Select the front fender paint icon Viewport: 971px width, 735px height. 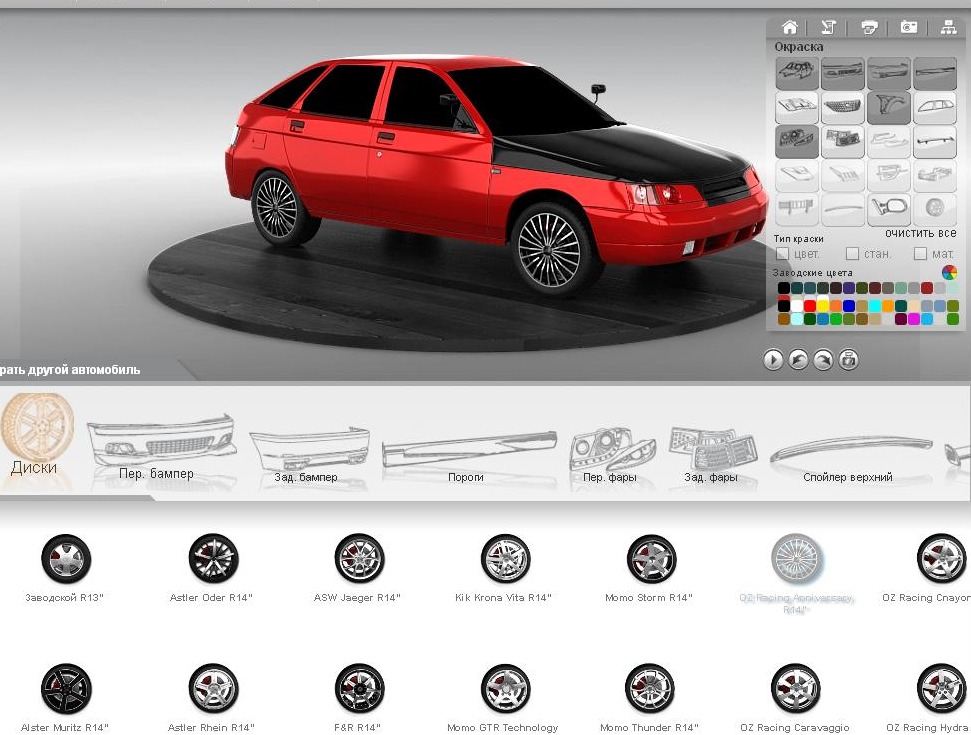click(x=889, y=108)
